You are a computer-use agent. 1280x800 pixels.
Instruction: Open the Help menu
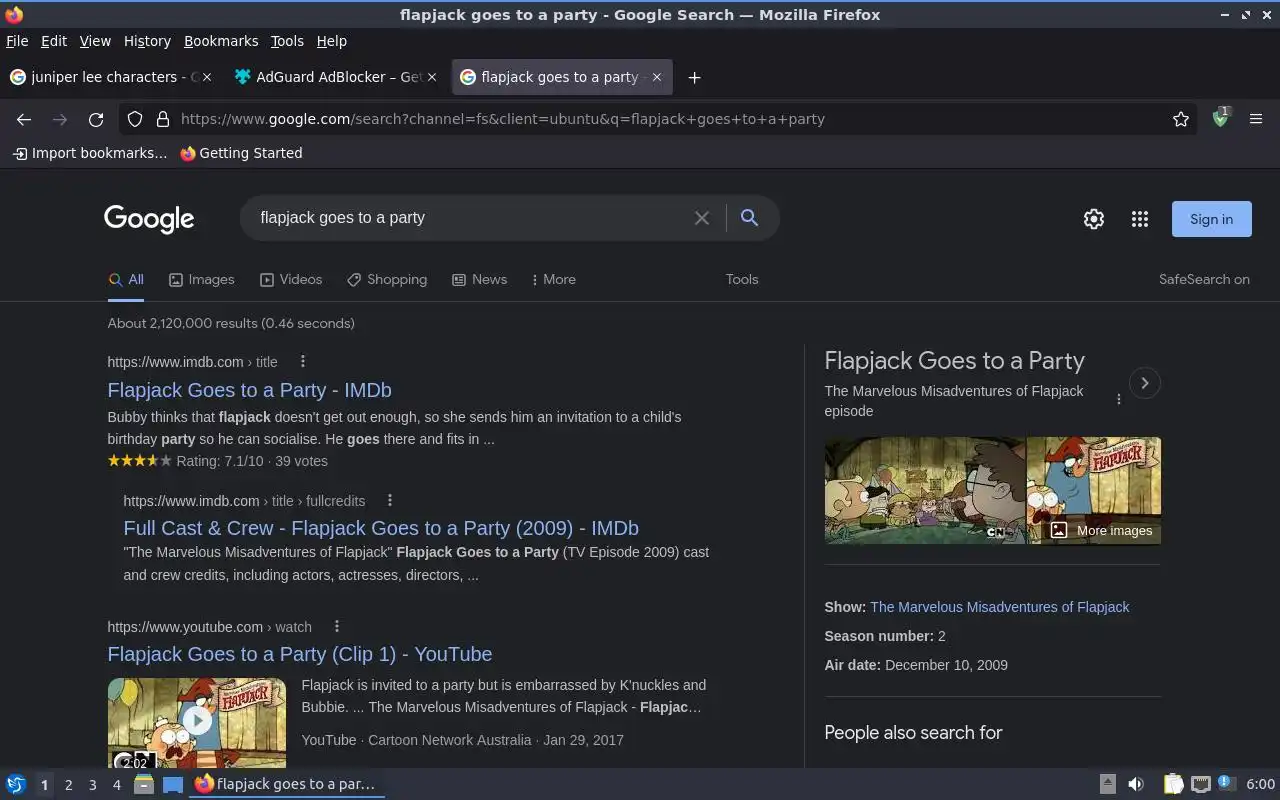coord(332,41)
